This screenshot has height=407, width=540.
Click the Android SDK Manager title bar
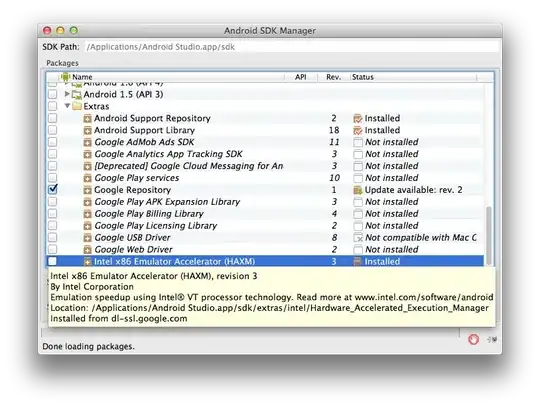[270, 31]
